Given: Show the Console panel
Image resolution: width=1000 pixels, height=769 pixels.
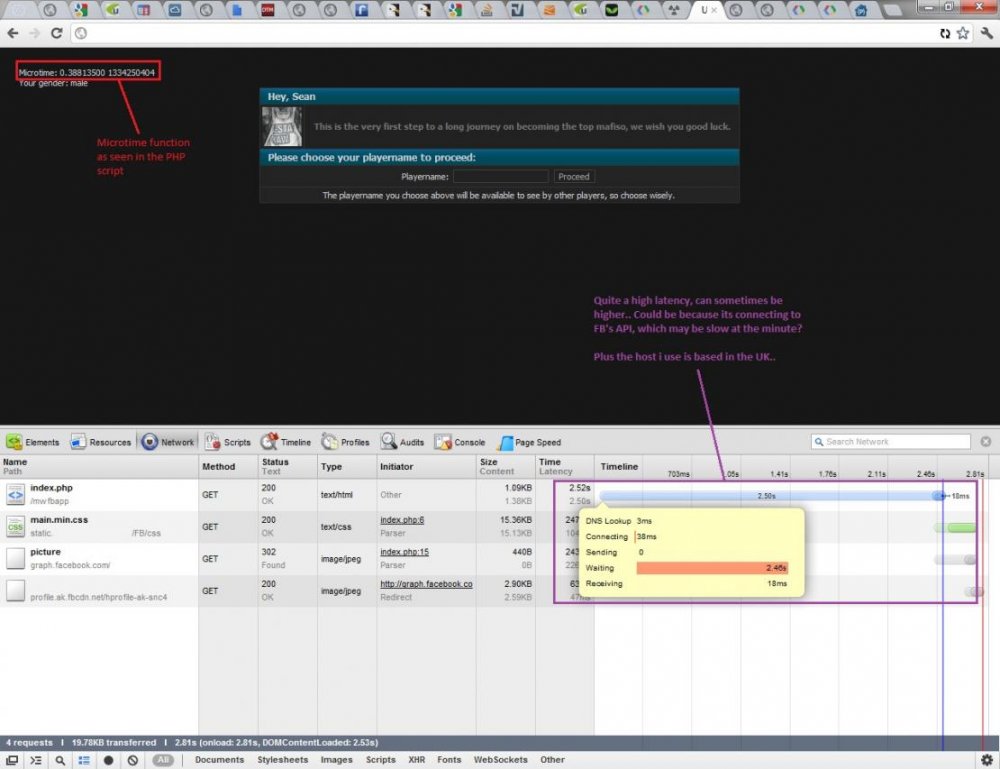Looking at the screenshot, I should [x=460, y=442].
